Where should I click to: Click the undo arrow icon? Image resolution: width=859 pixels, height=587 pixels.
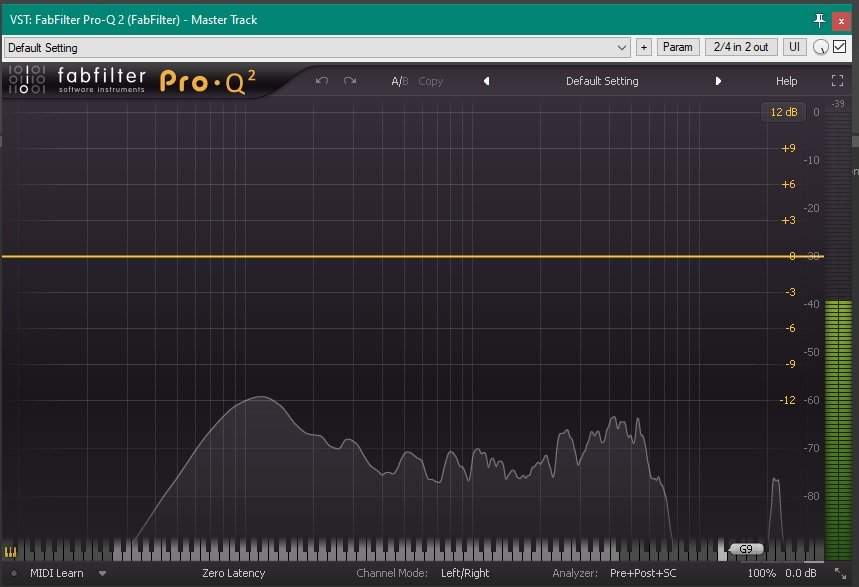[x=321, y=81]
